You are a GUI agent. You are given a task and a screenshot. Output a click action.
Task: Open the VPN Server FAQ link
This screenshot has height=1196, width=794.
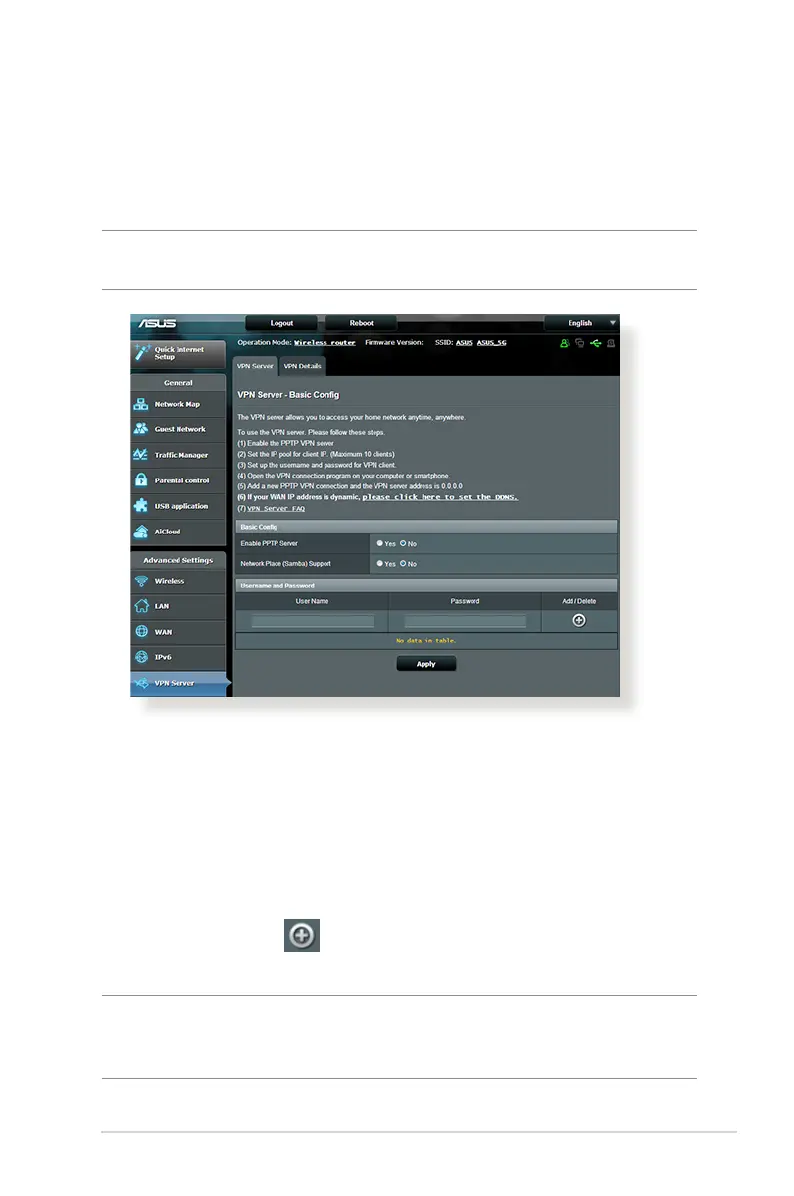276,509
